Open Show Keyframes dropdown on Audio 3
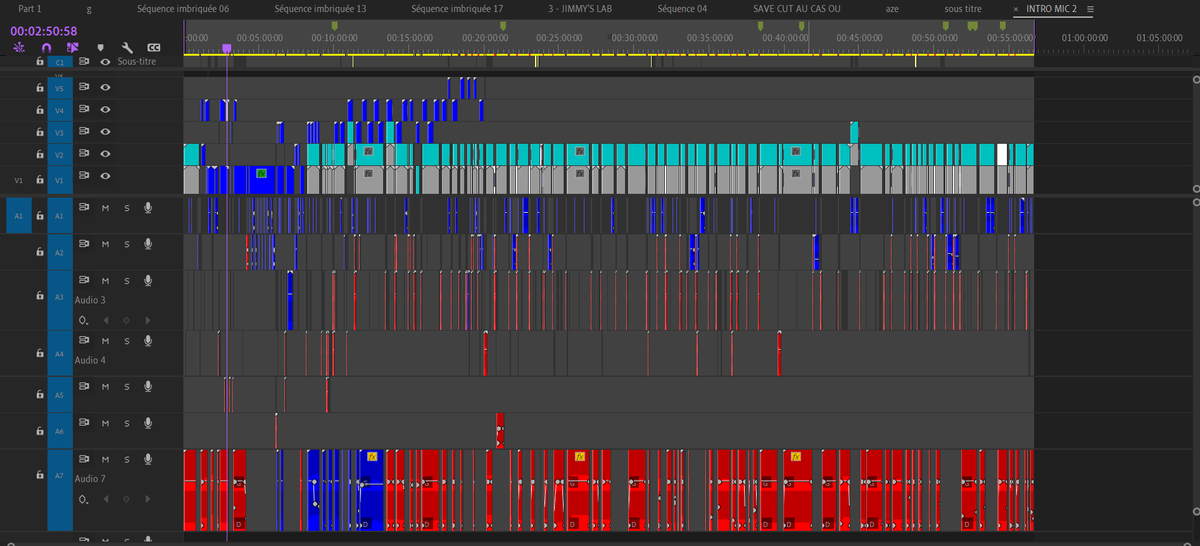This screenshot has width=1200, height=546. click(83, 320)
